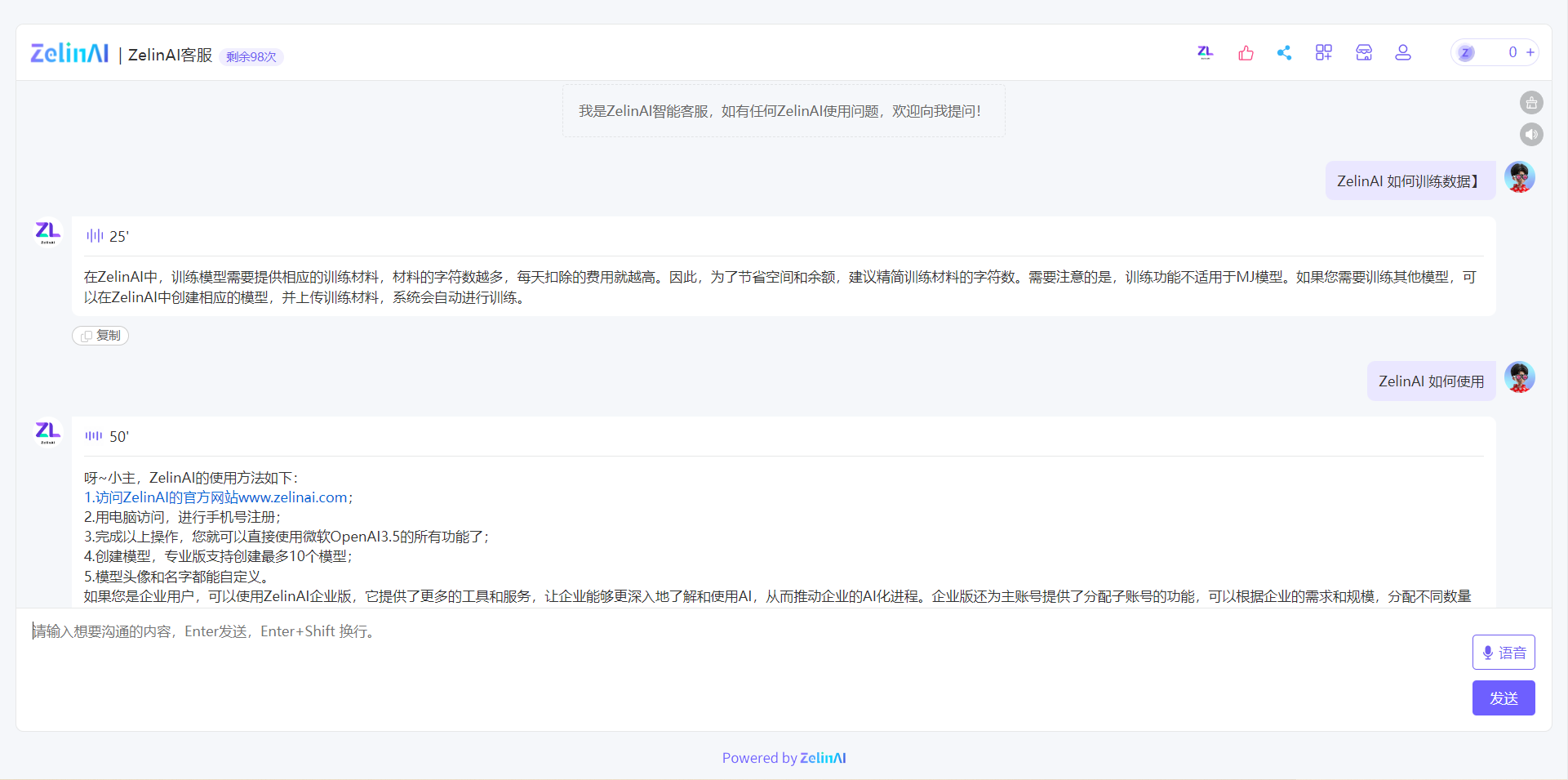
Task: Click the greeting '我是ZelinAI智能客服' banner
Action: 784,111
